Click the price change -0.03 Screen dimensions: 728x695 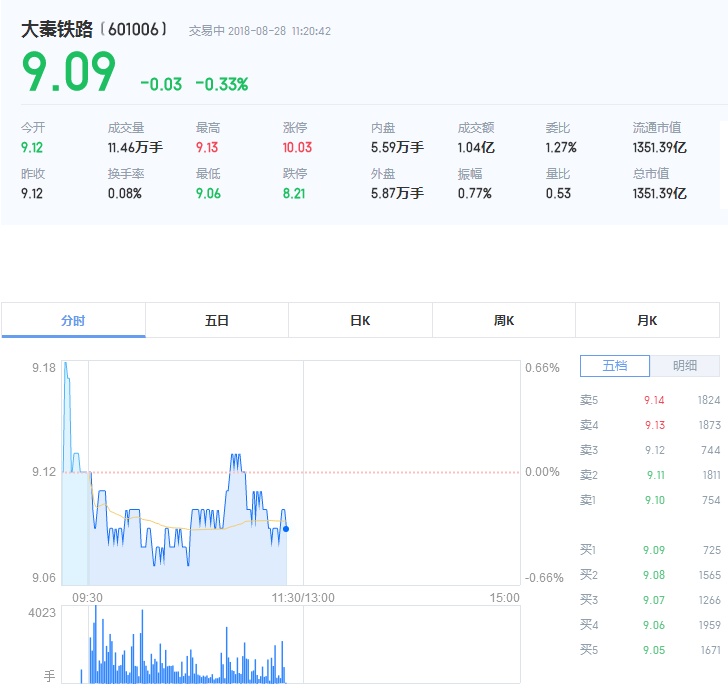[161, 84]
